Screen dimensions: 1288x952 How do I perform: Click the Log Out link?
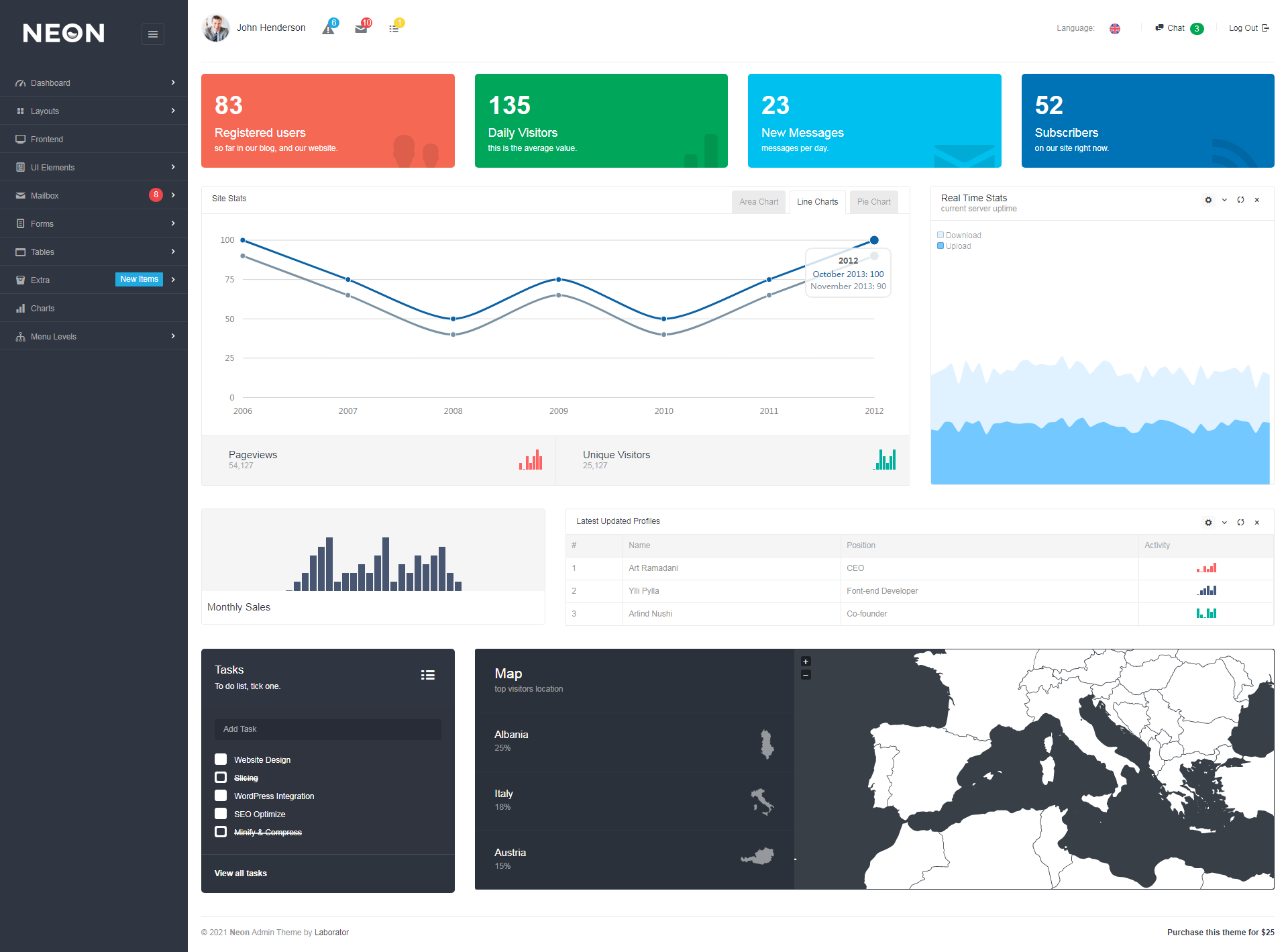[x=1248, y=28]
